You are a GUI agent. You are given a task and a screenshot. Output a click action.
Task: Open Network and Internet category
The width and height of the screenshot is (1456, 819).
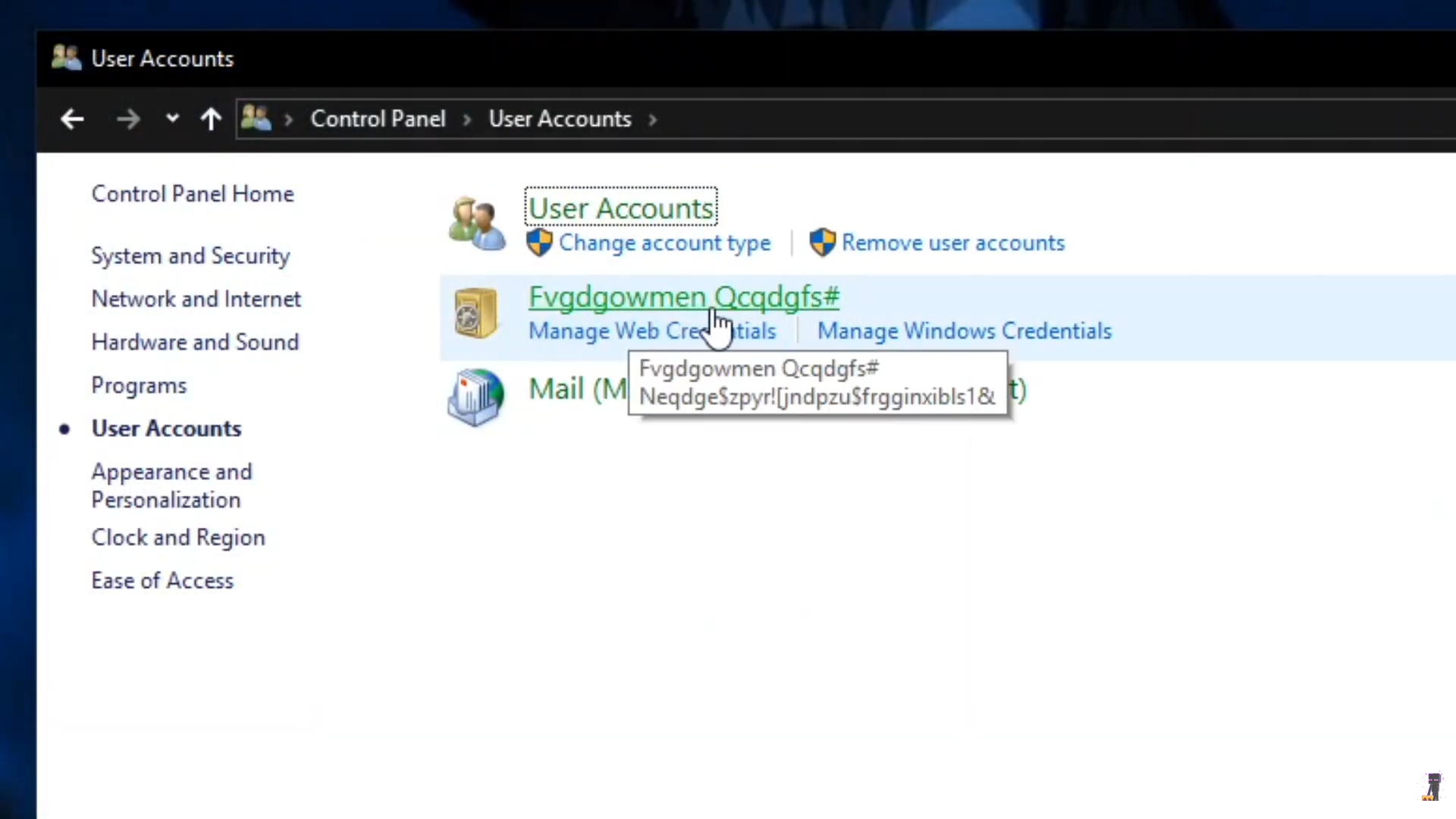click(196, 299)
